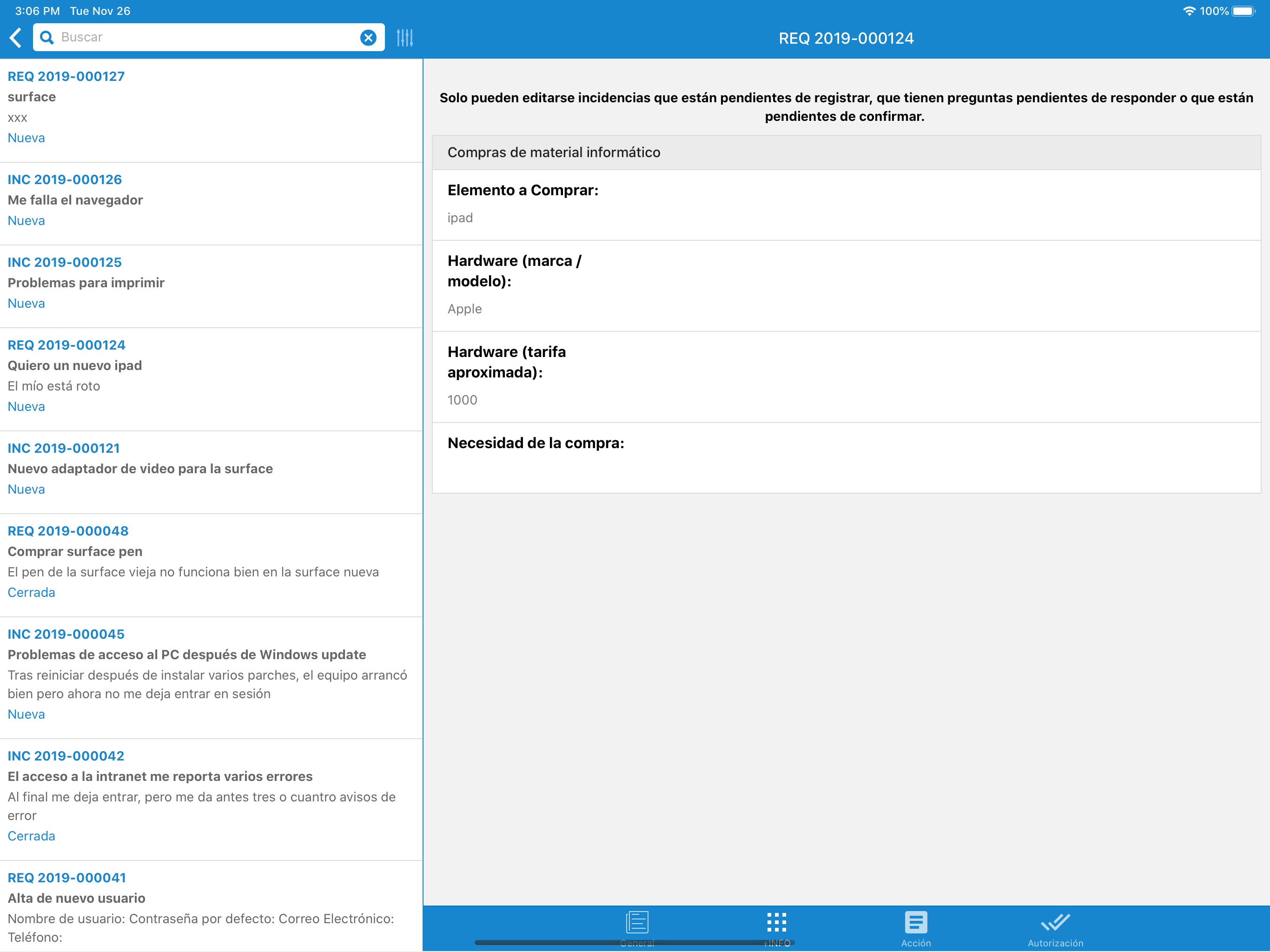Clear the search field with X button
The height and width of the screenshot is (952, 1270).
368,37
